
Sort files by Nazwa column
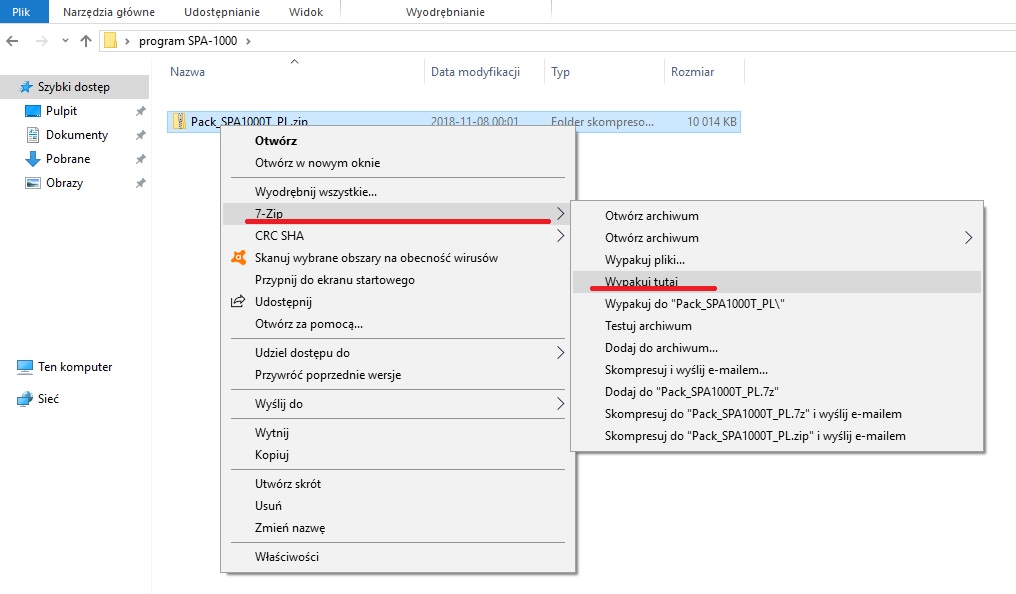[187, 72]
